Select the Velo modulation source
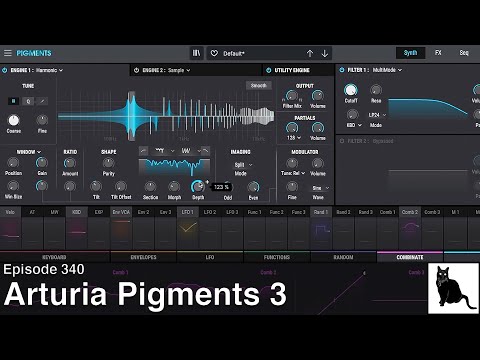 pos(10,212)
